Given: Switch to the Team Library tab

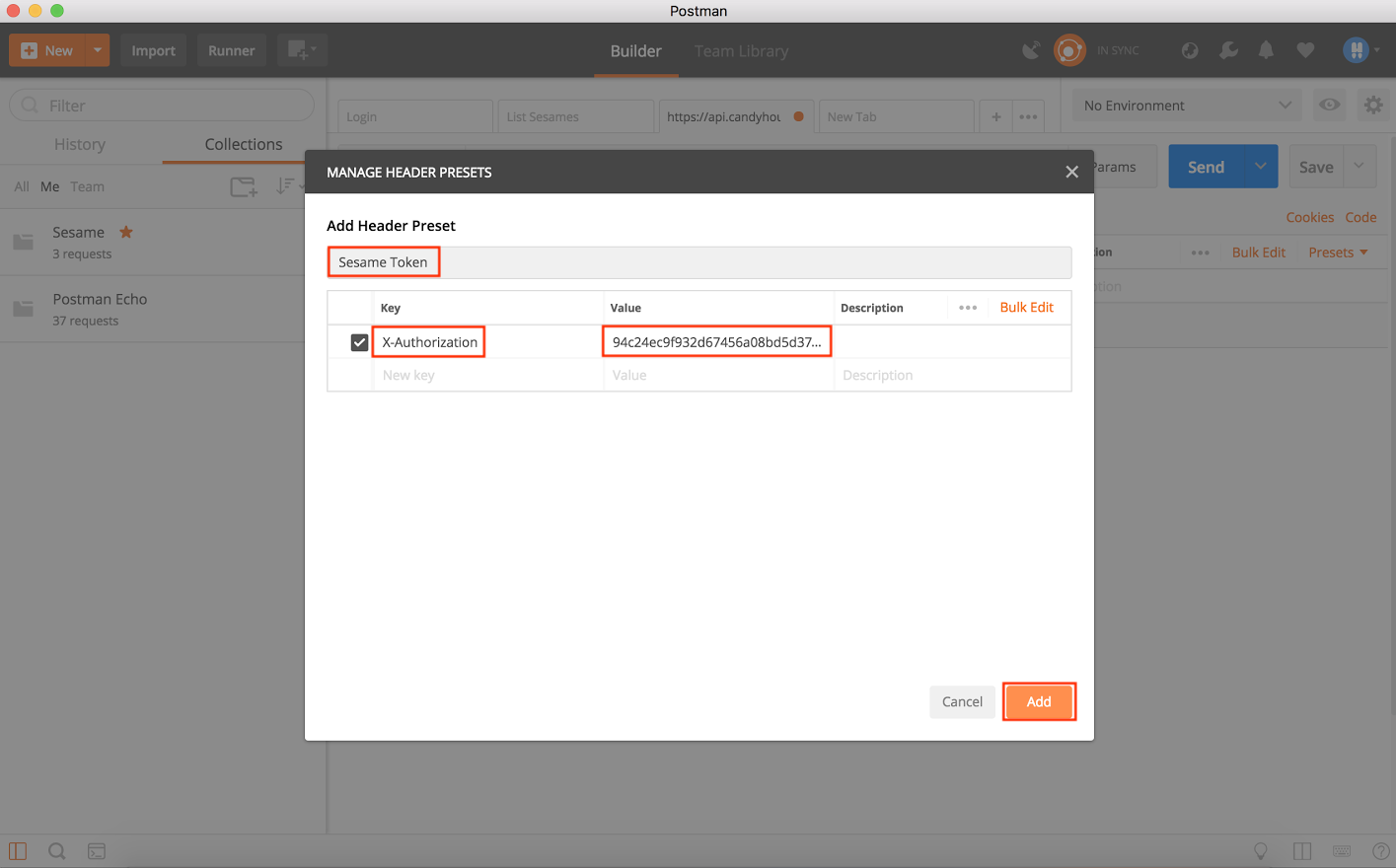Looking at the screenshot, I should point(741,51).
